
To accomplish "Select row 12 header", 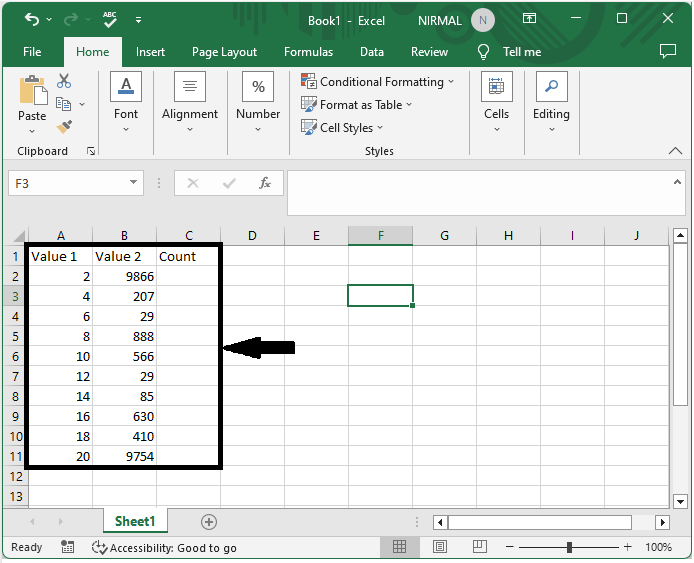I will coord(16,476).
